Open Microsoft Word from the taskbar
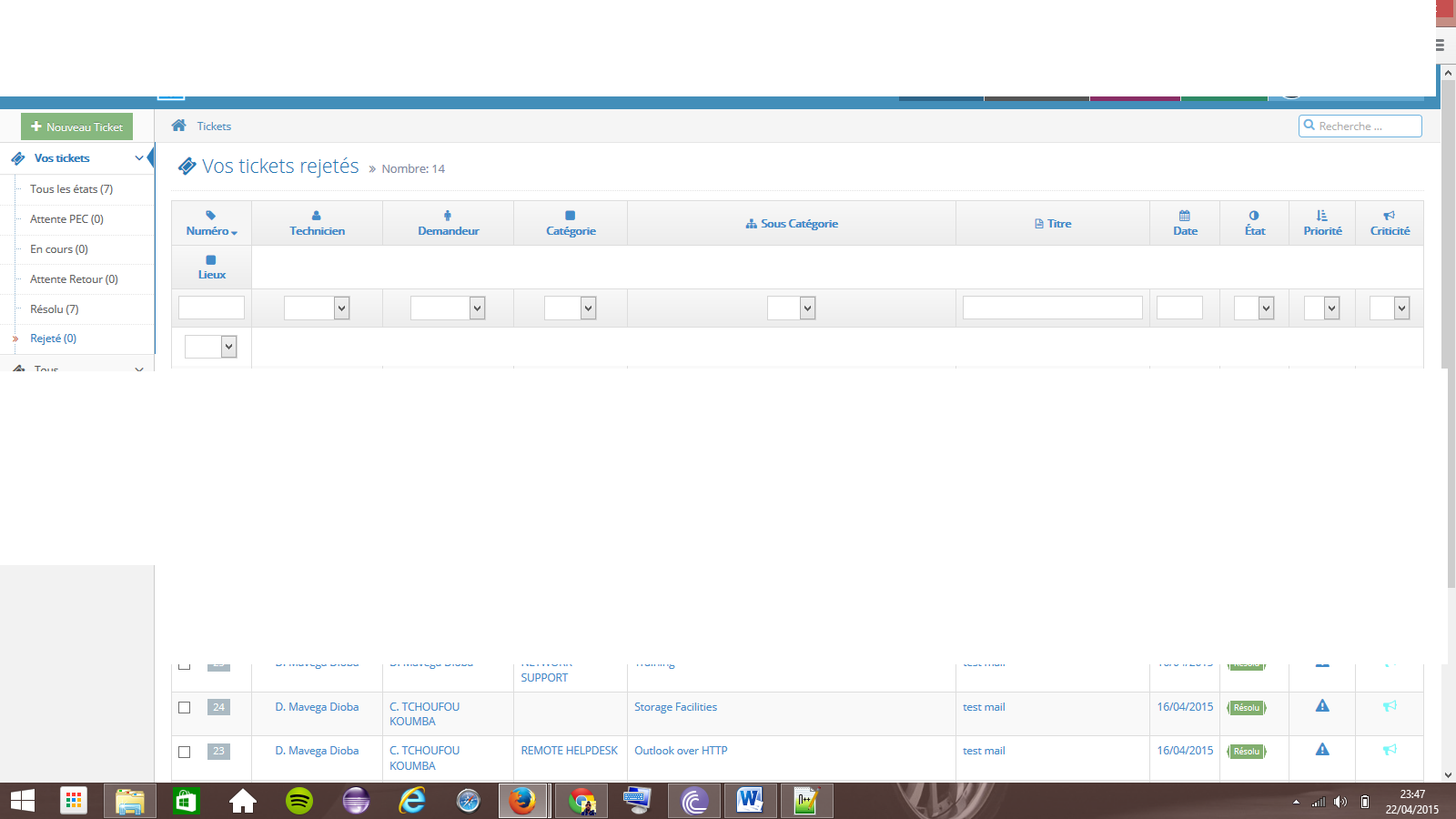 pos(750,801)
